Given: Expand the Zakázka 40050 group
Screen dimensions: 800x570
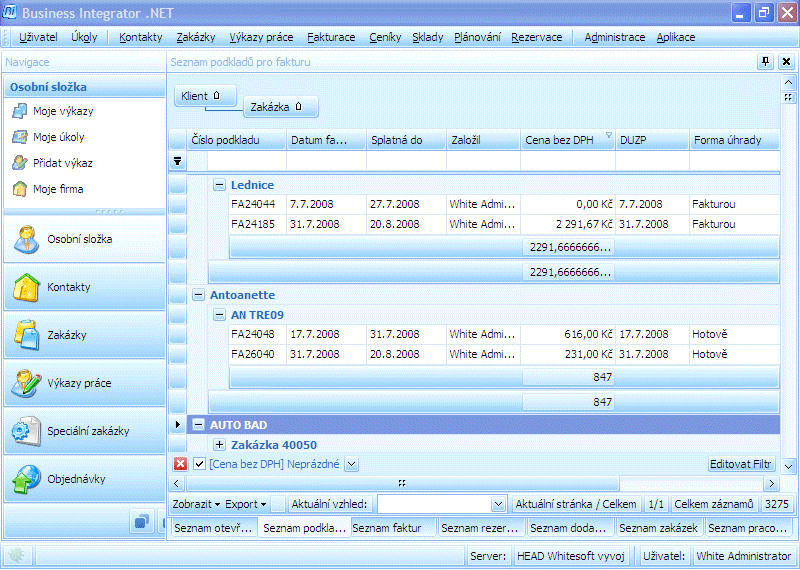Looking at the screenshot, I should coord(219,445).
